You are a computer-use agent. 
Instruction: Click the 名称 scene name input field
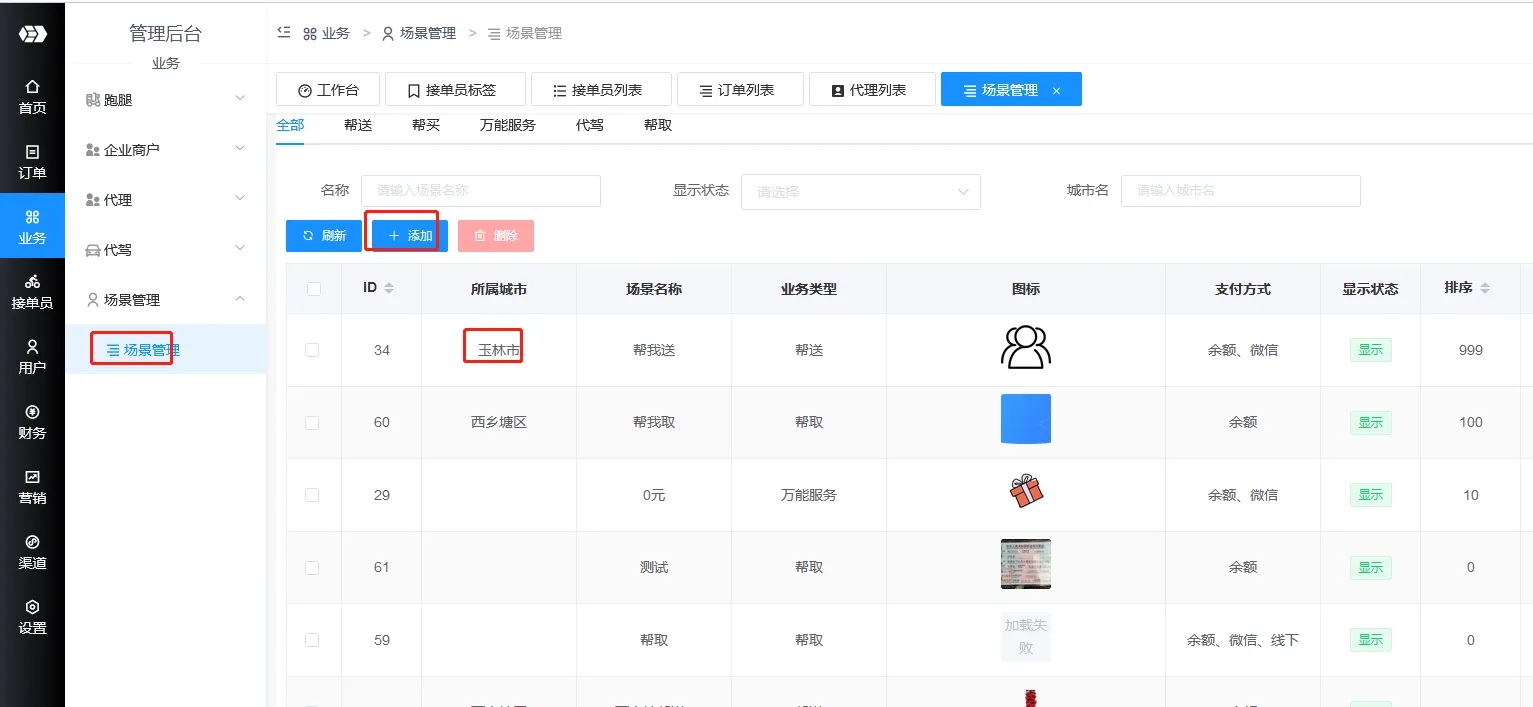tap(480, 191)
